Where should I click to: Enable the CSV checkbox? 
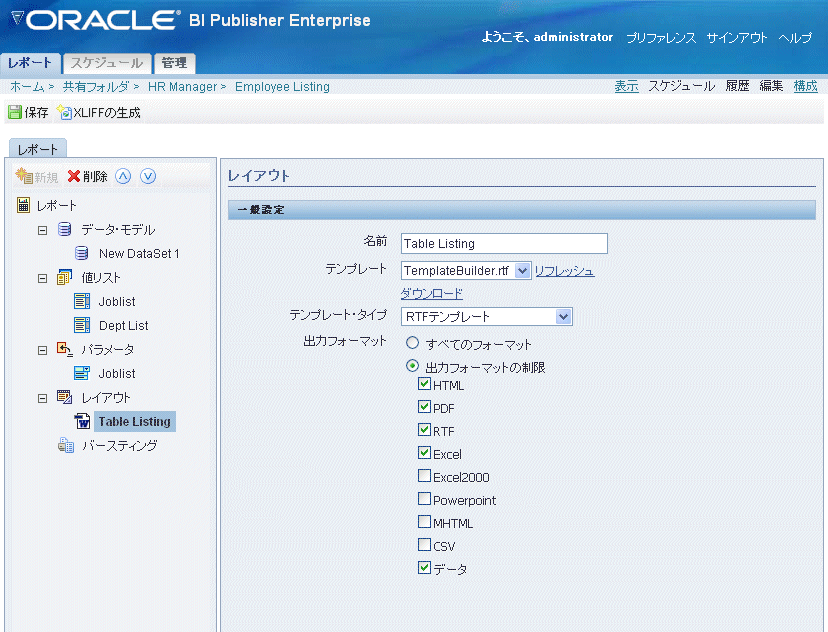pyautogui.click(x=424, y=544)
